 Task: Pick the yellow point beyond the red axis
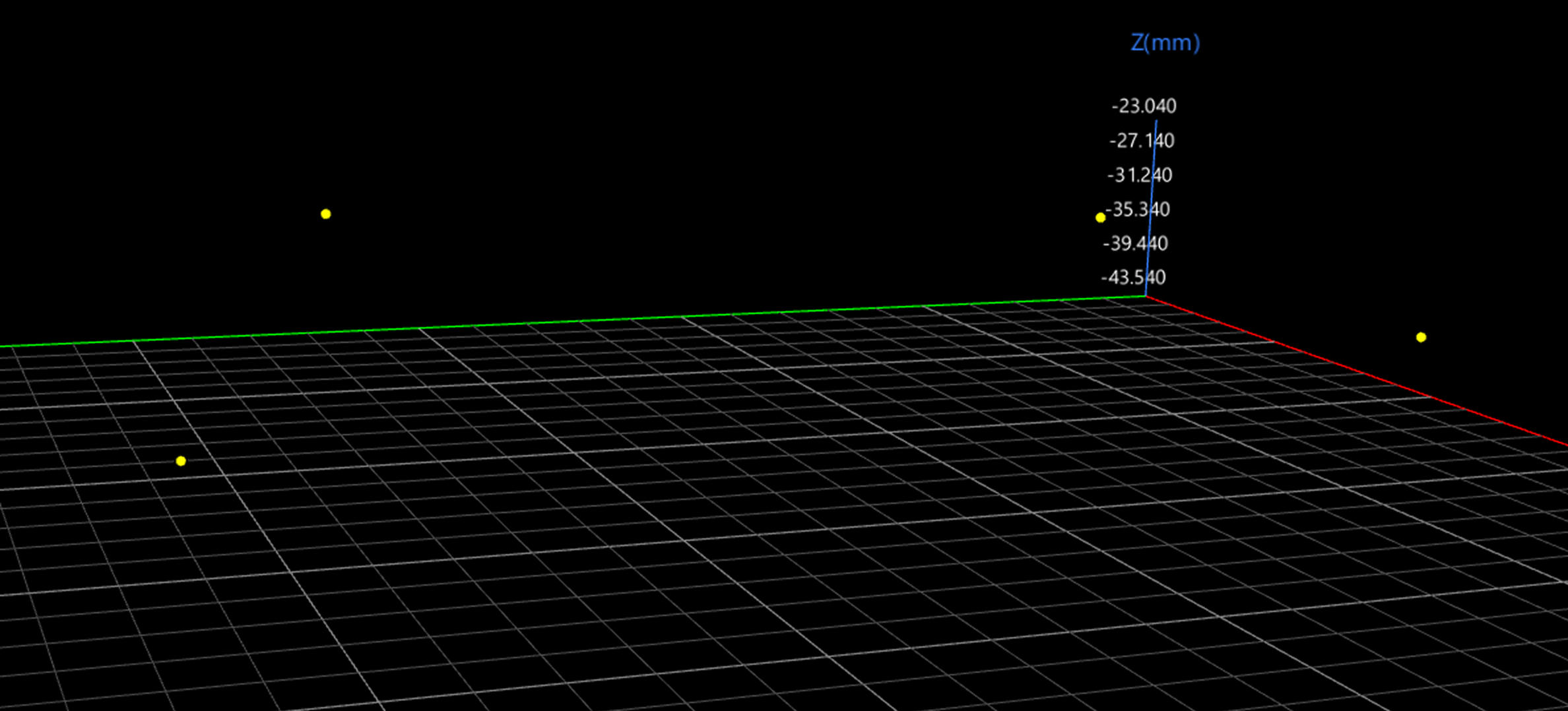click(x=1421, y=338)
